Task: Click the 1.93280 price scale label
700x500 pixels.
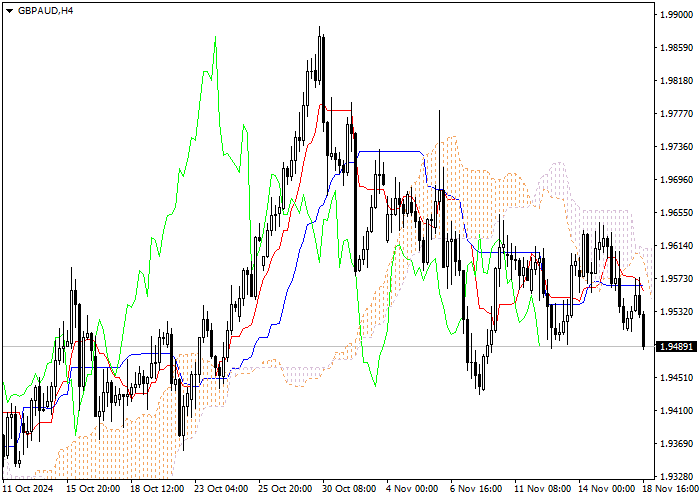Action: tap(677, 476)
